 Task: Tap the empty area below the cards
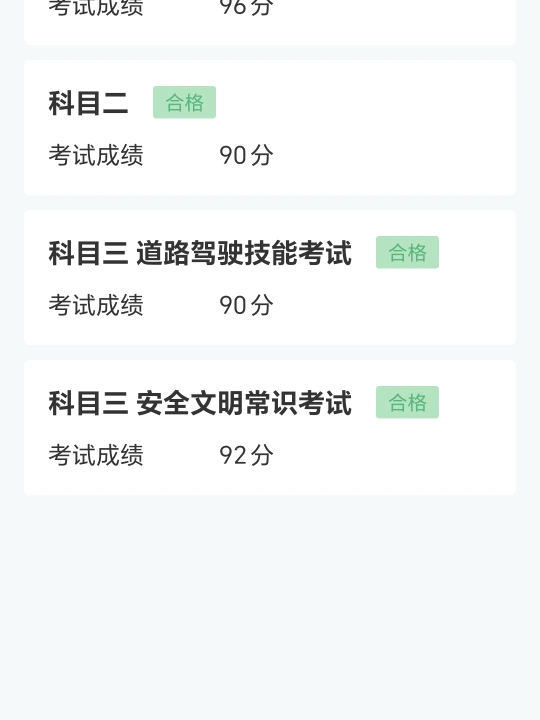270,606
